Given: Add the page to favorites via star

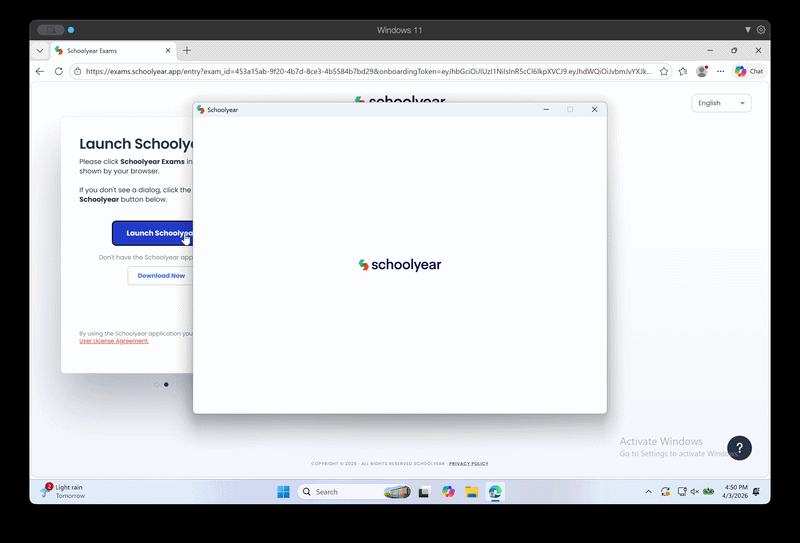Looking at the screenshot, I should [x=664, y=71].
